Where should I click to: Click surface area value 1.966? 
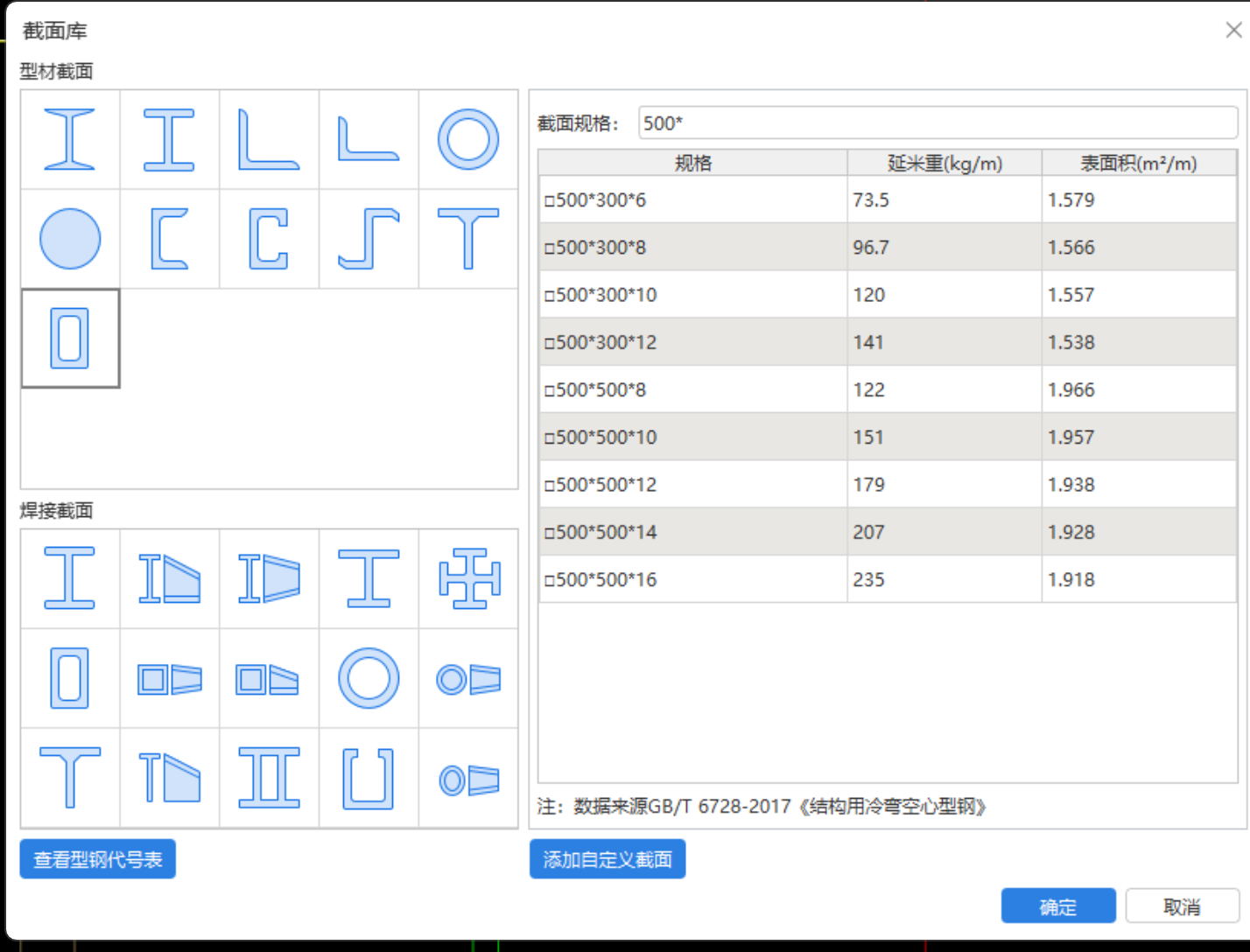(x=1071, y=389)
